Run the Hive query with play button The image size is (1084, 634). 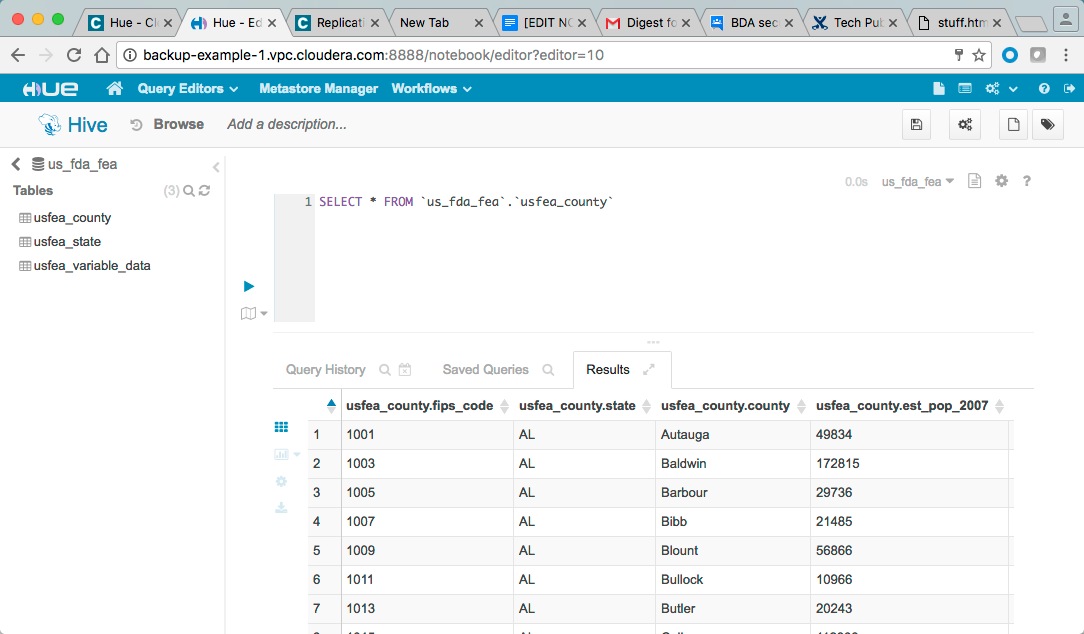coord(249,286)
